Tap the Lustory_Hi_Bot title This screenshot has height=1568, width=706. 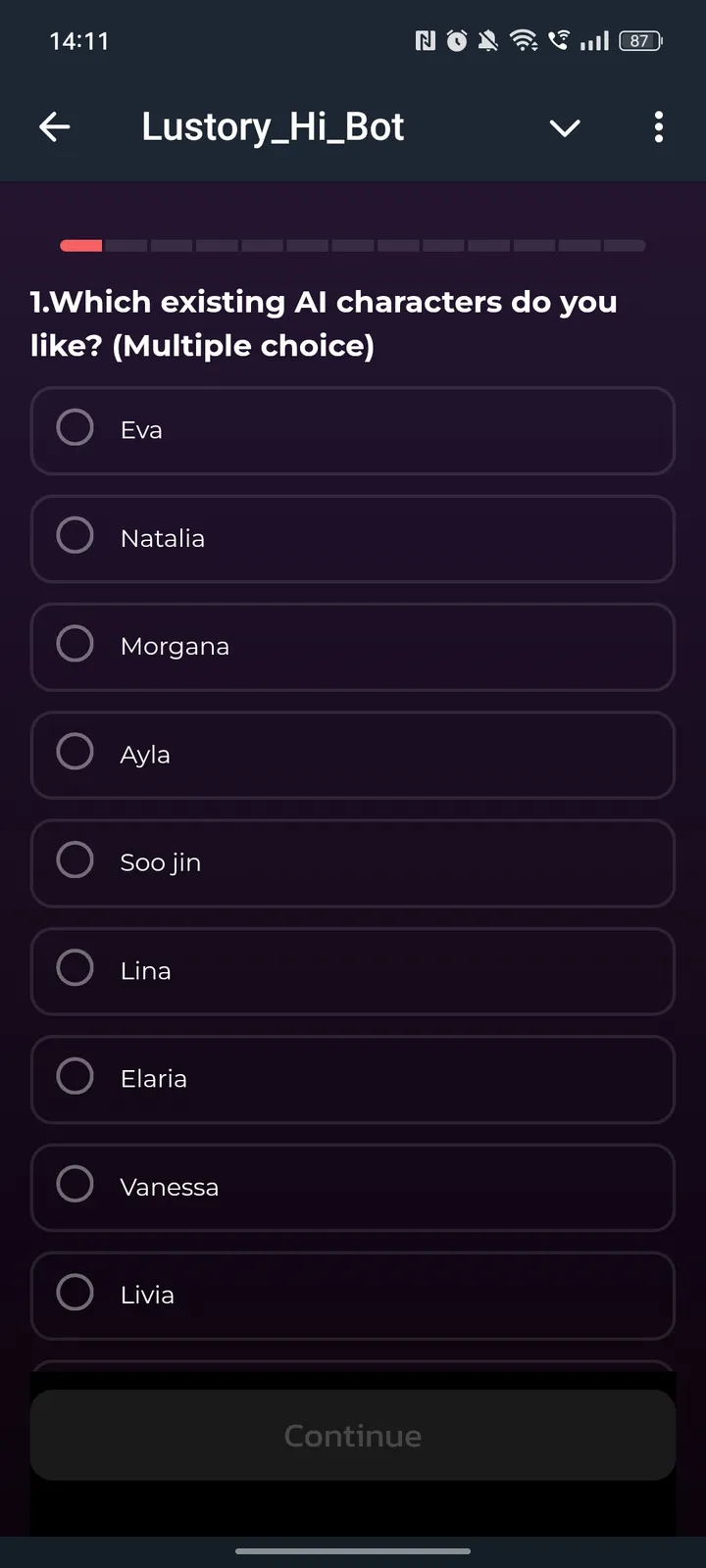[273, 126]
